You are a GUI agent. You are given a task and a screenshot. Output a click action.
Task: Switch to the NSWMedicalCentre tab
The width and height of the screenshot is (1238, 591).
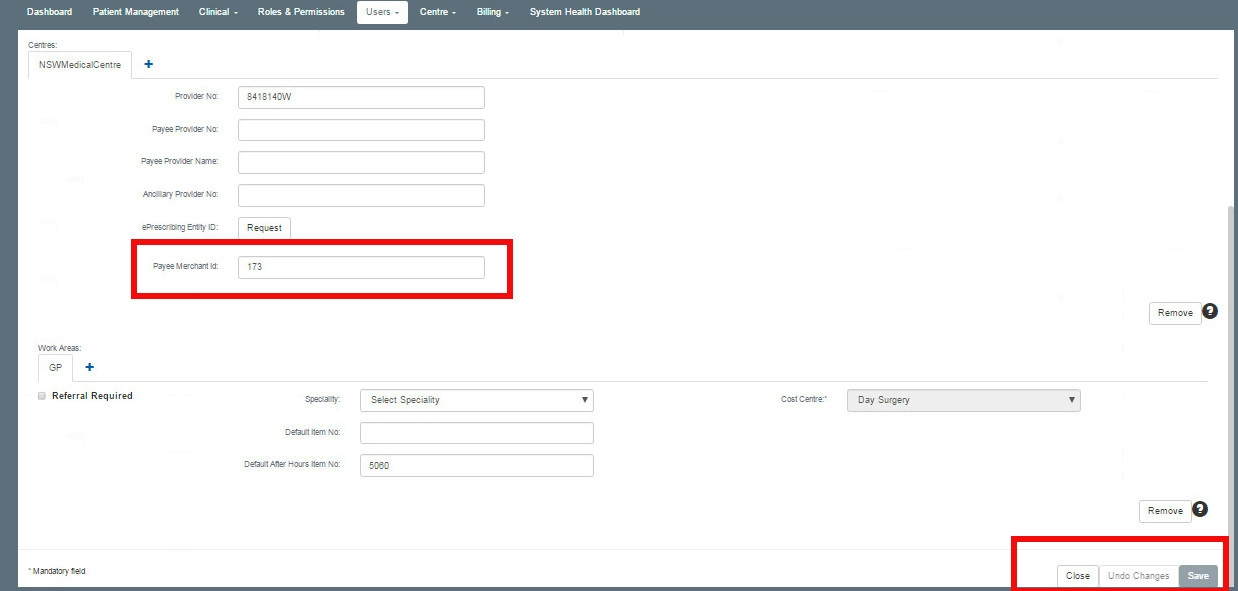click(x=79, y=64)
